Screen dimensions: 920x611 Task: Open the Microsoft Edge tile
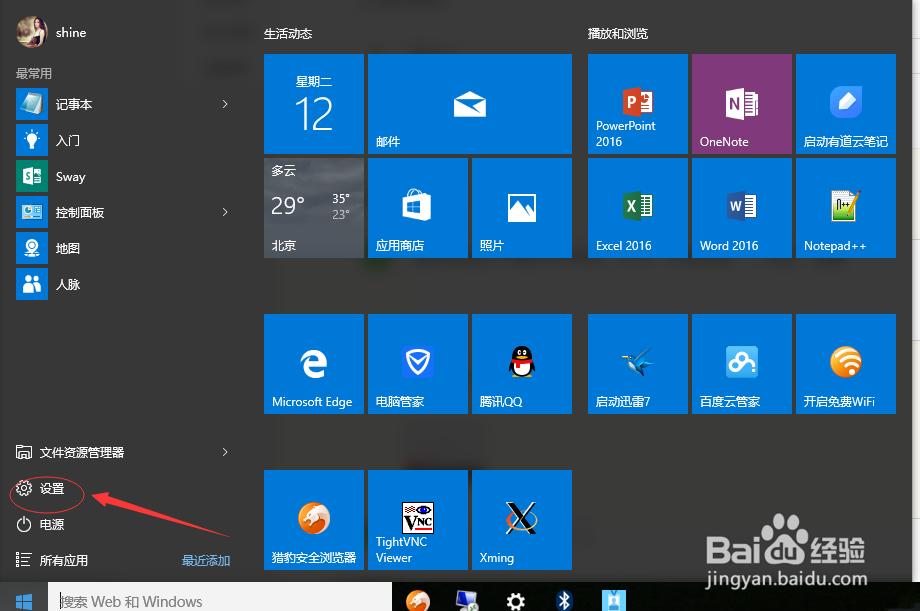(x=314, y=364)
